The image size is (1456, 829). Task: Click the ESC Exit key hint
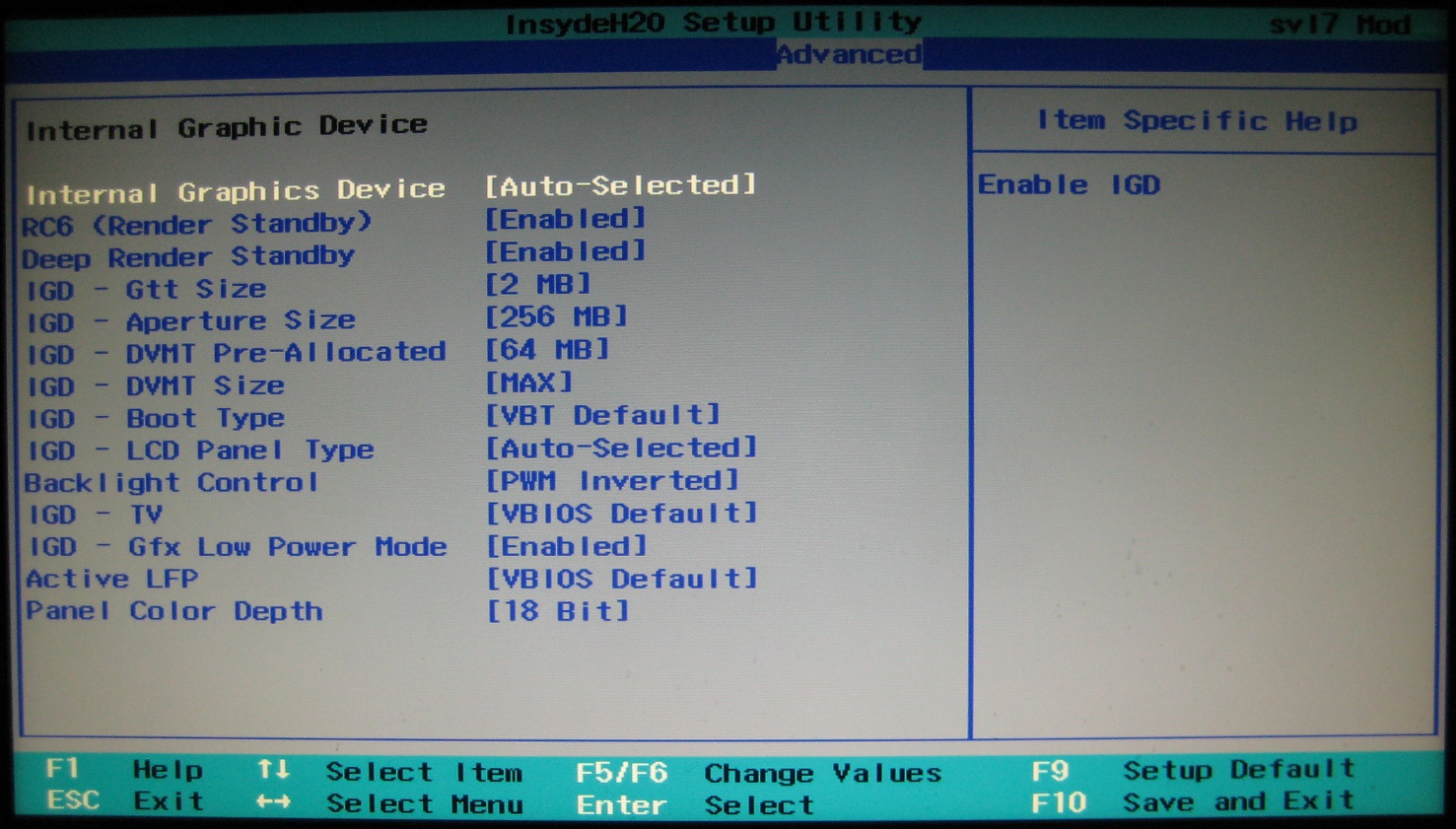125,800
